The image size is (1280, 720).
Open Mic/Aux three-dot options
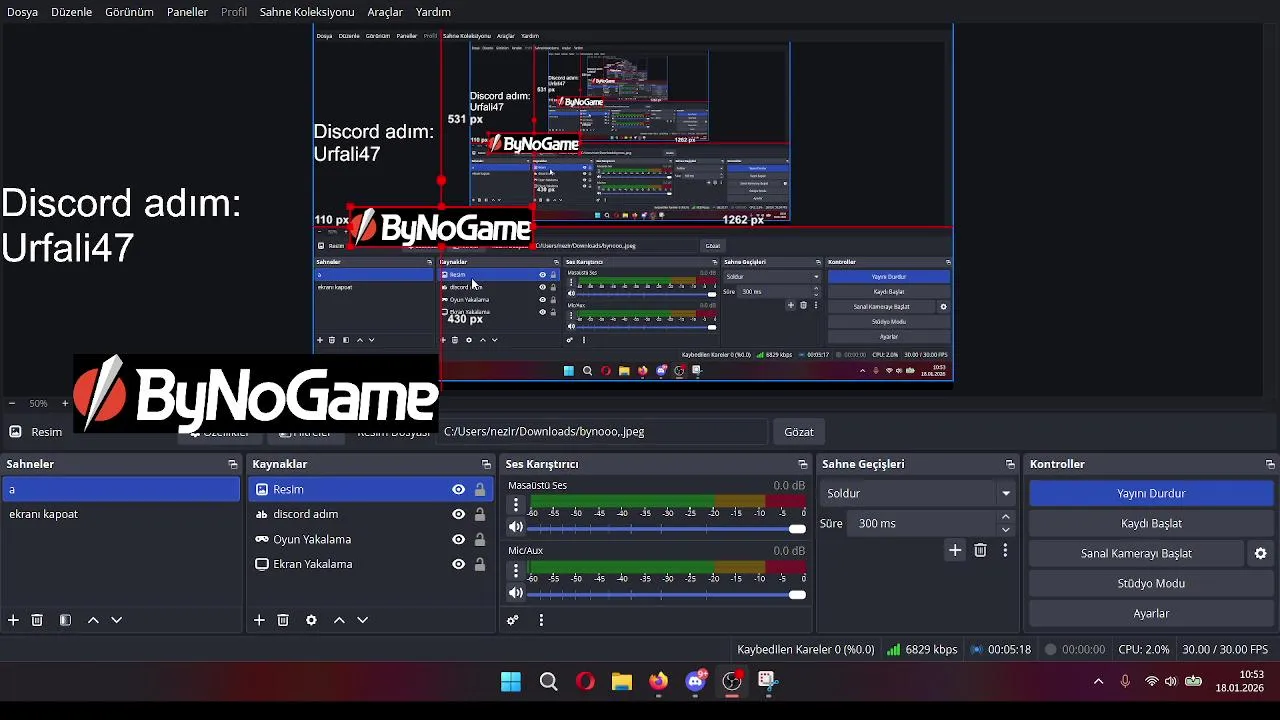(x=516, y=570)
